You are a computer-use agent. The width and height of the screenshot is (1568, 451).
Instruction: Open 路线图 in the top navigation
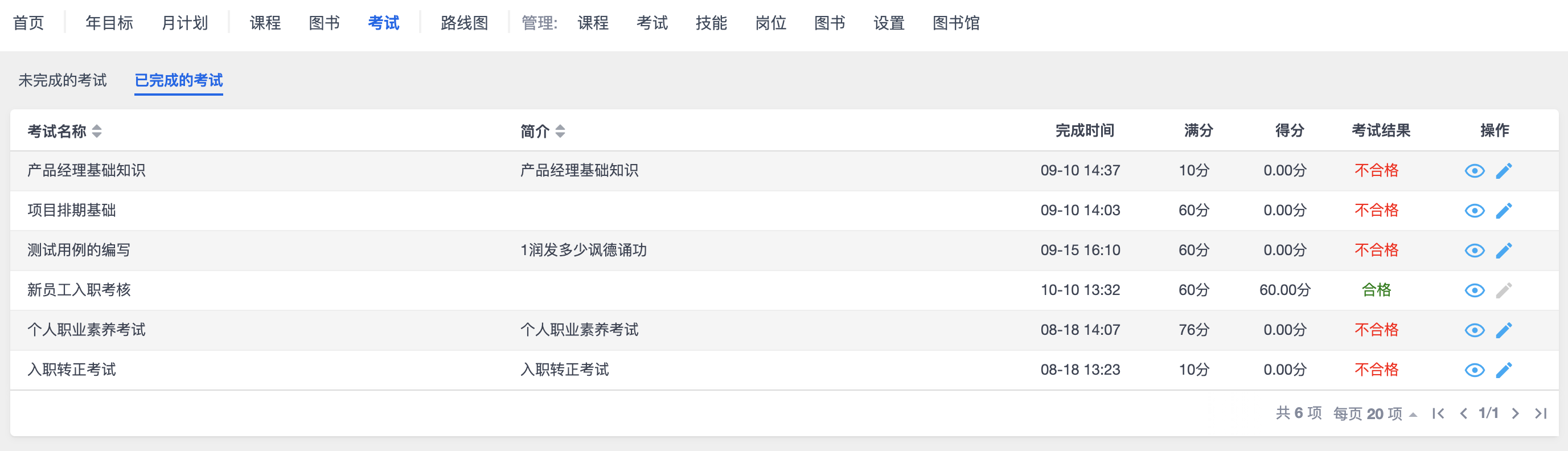[465, 23]
